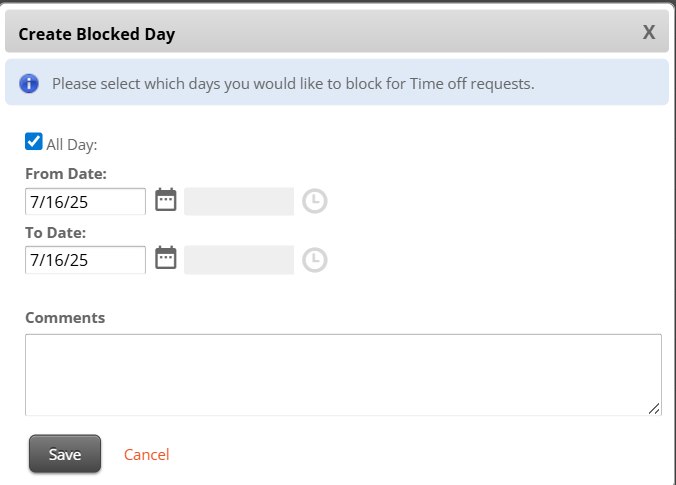Click the Create Blocked Day title bar
The image size is (676, 485).
[330, 34]
